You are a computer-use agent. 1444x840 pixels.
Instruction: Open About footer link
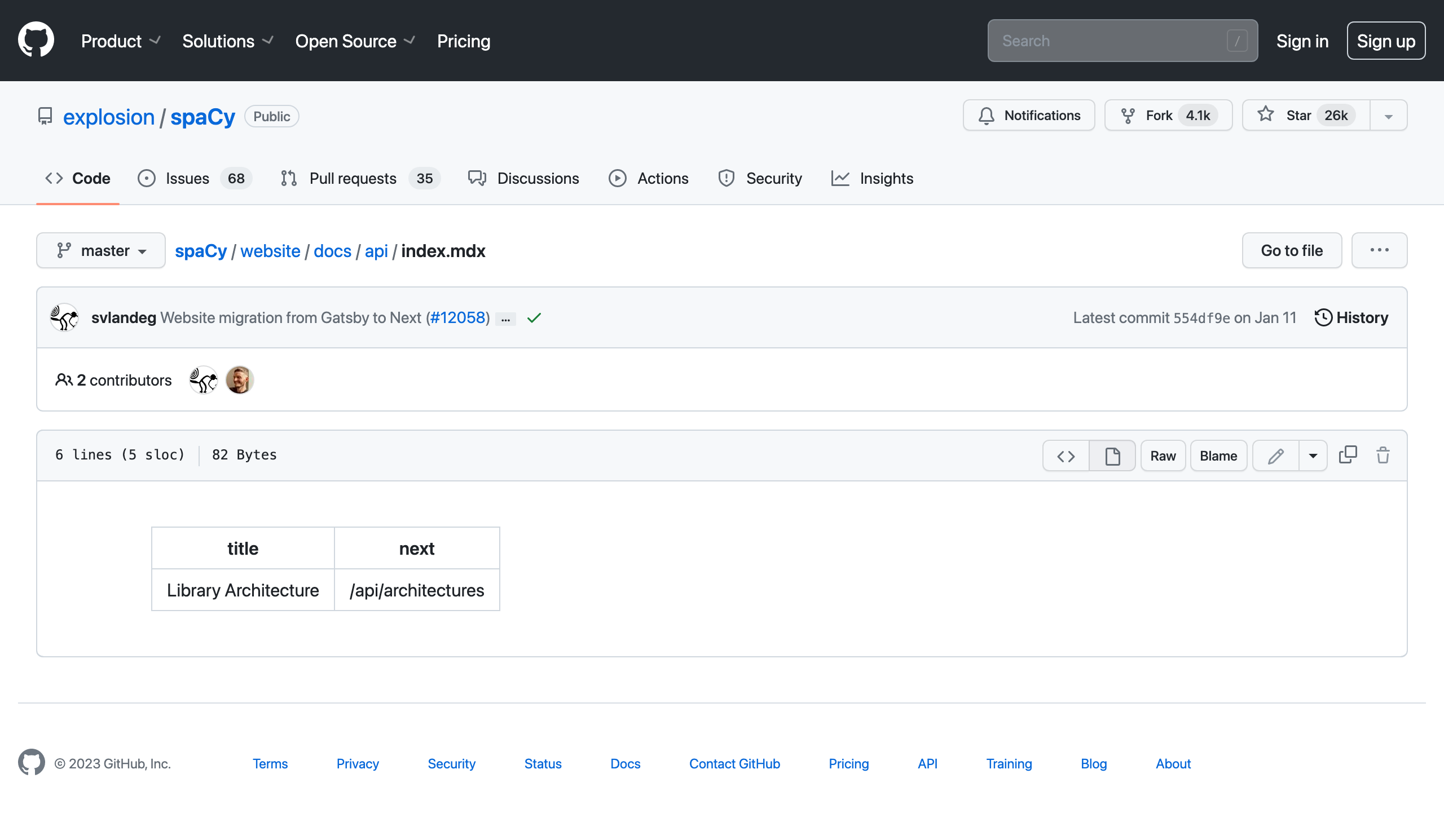click(x=1173, y=763)
